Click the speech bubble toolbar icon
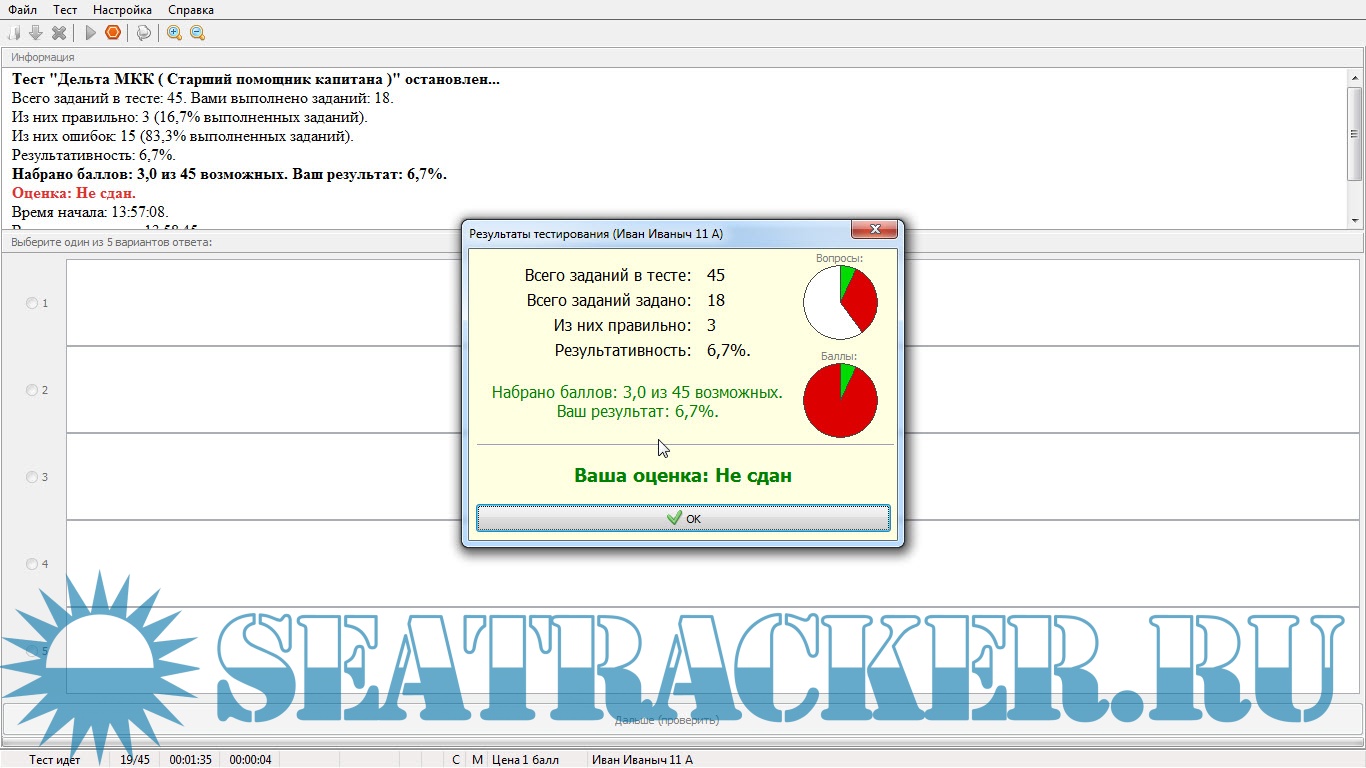This screenshot has height=768, width=1366. [x=144, y=33]
